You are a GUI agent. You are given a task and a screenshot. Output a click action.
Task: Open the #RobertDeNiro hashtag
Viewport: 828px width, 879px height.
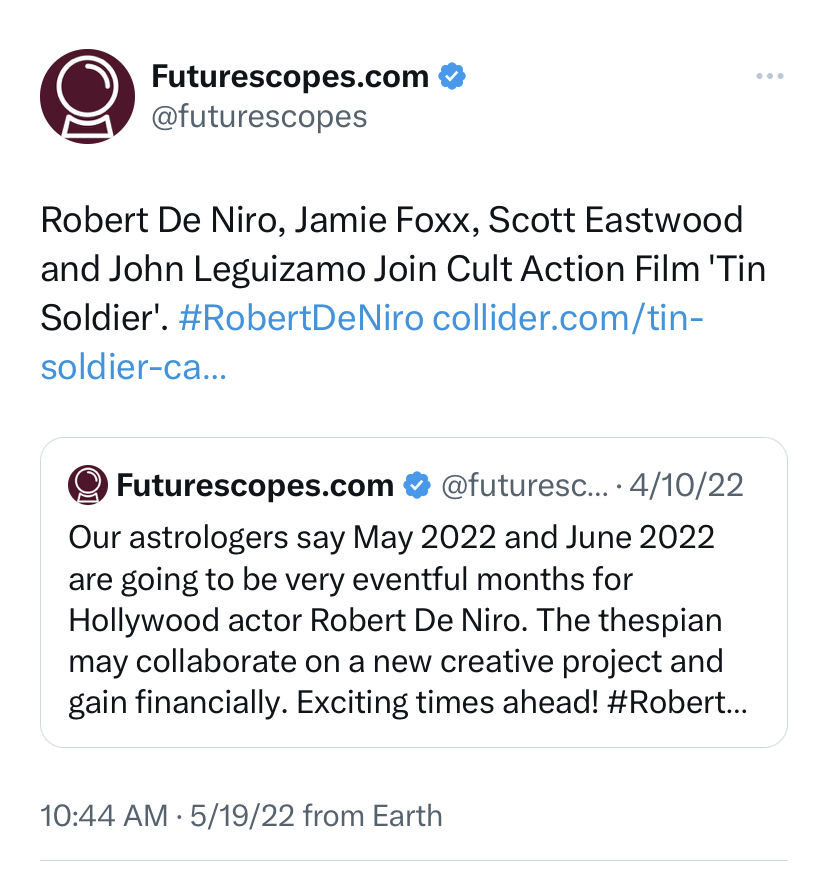(301, 318)
